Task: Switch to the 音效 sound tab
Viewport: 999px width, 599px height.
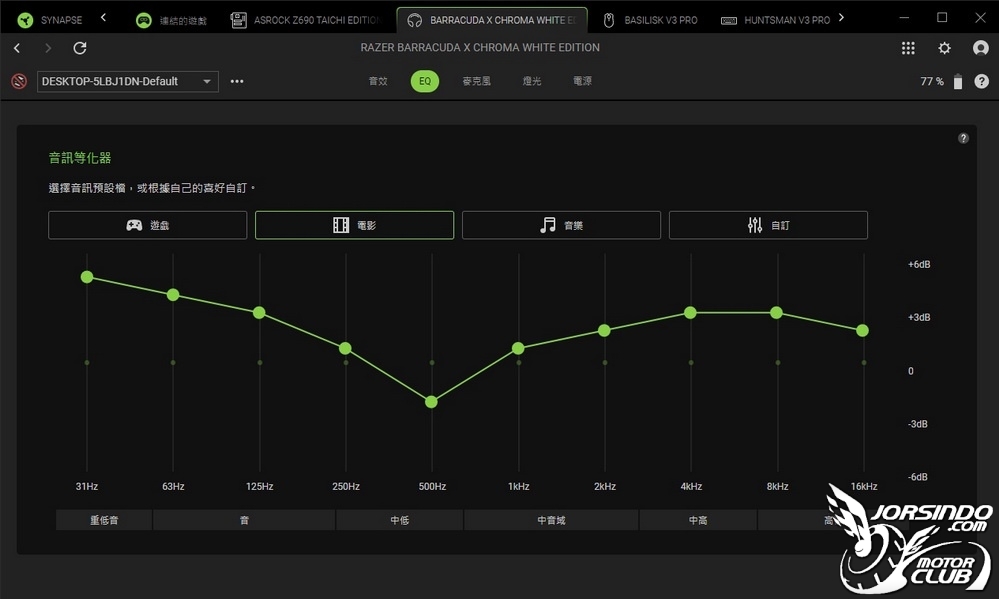Action: point(378,81)
